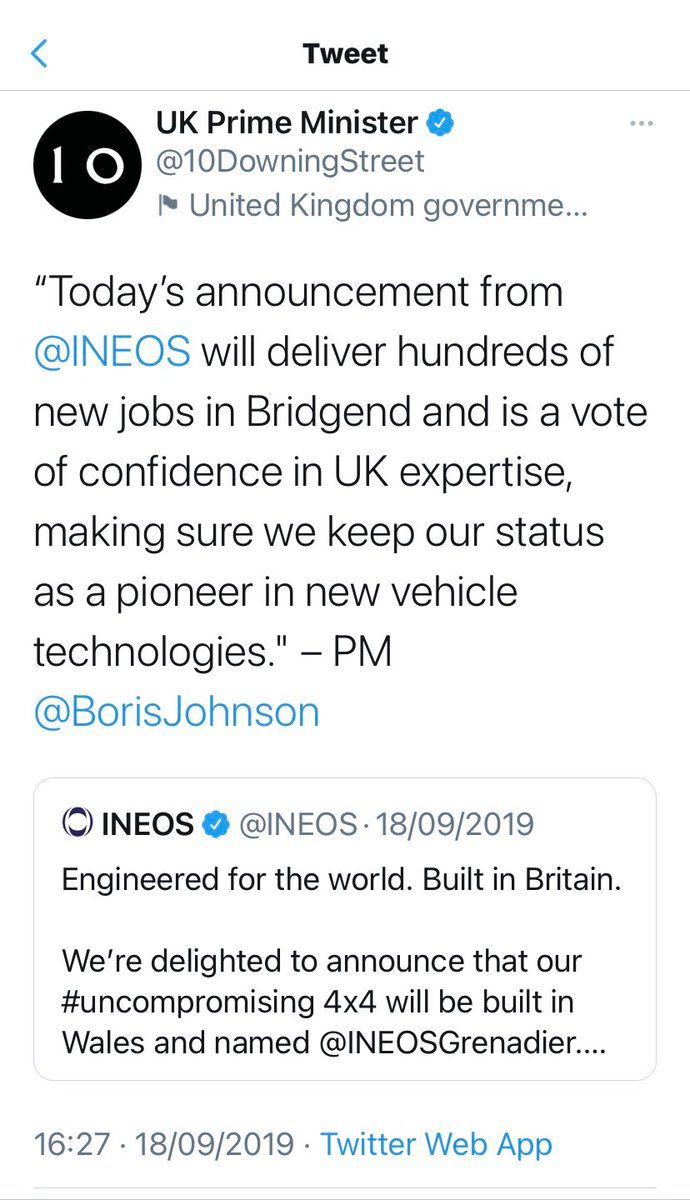Tap the Tweet header title
Screen dimensions: 690x1200
tap(345, 54)
